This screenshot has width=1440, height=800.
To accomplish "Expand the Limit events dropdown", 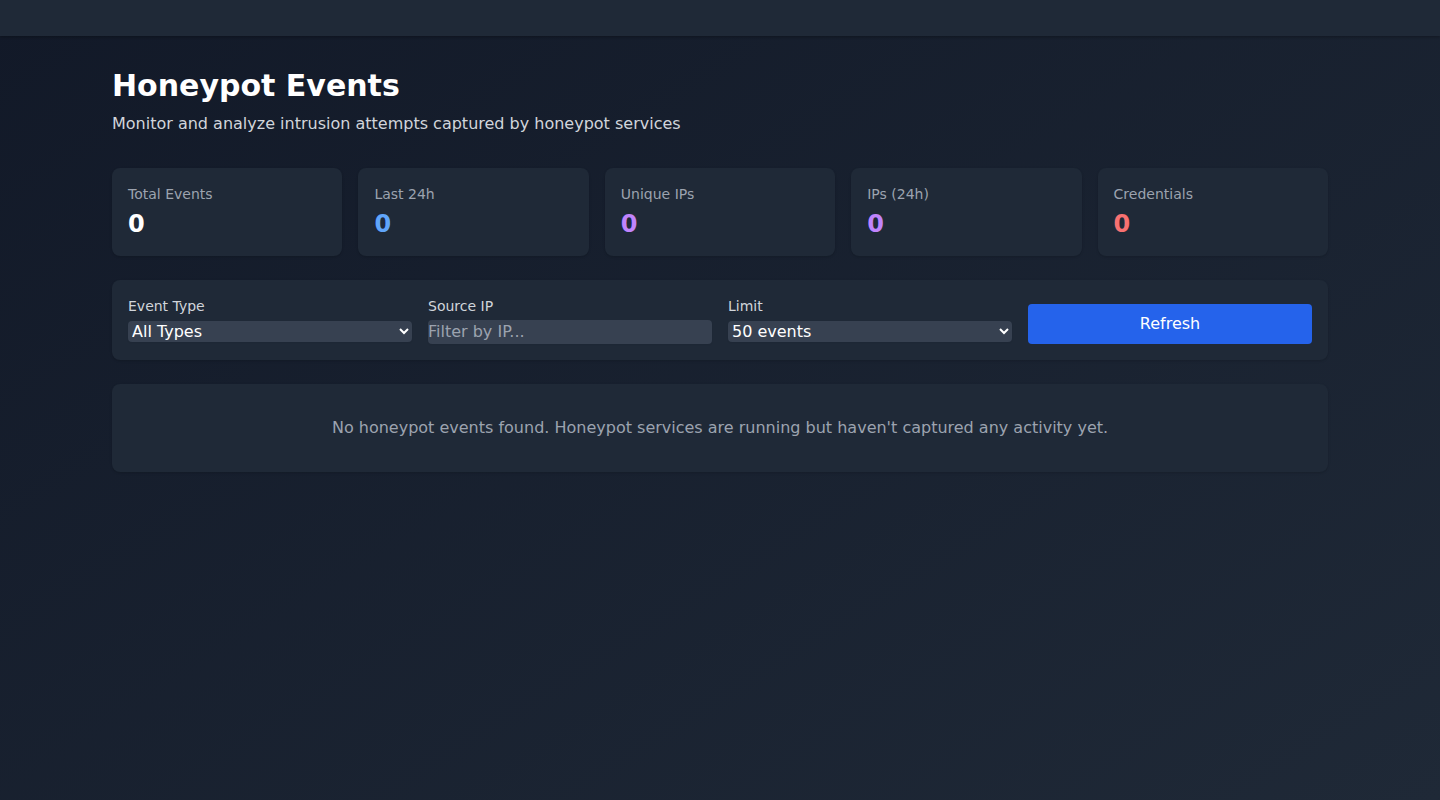I will pyautogui.click(x=868, y=332).
